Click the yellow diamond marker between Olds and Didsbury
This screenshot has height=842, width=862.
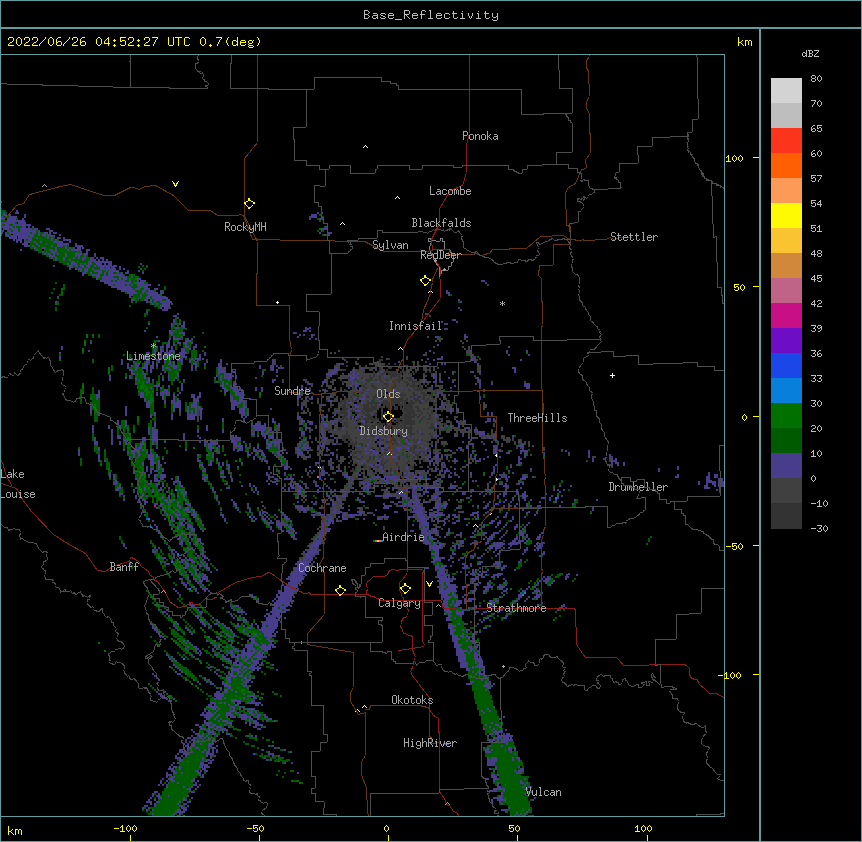388,416
